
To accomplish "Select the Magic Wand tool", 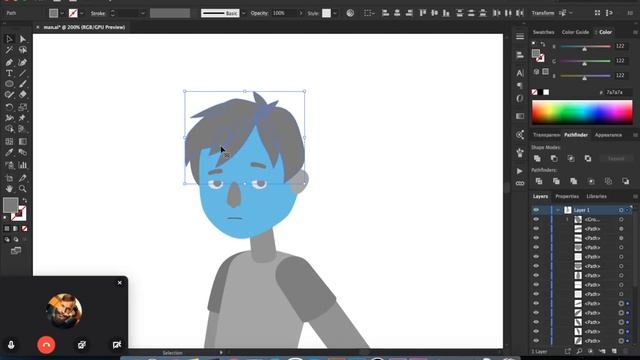I will (9, 50).
